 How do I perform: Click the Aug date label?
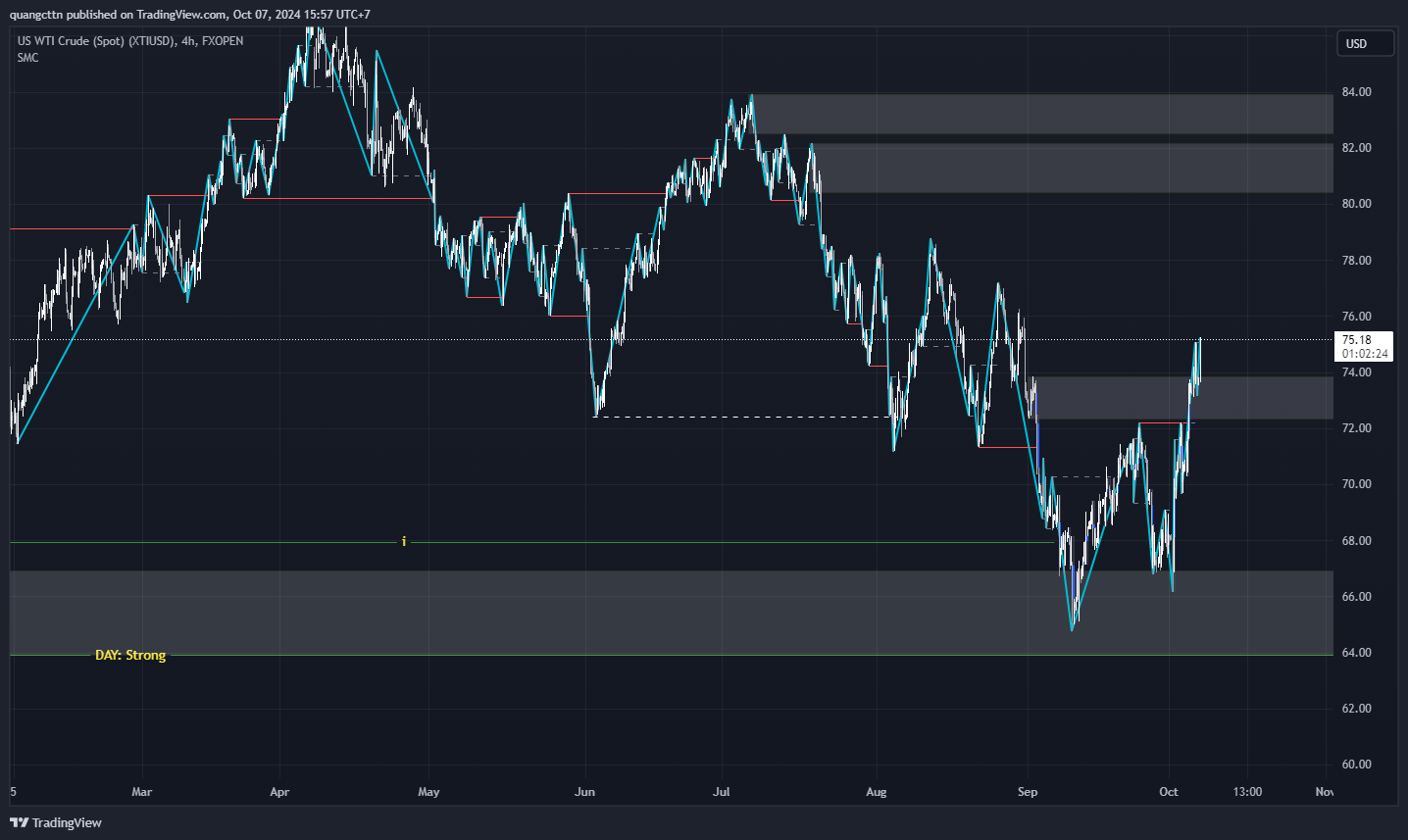pos(876,792)
